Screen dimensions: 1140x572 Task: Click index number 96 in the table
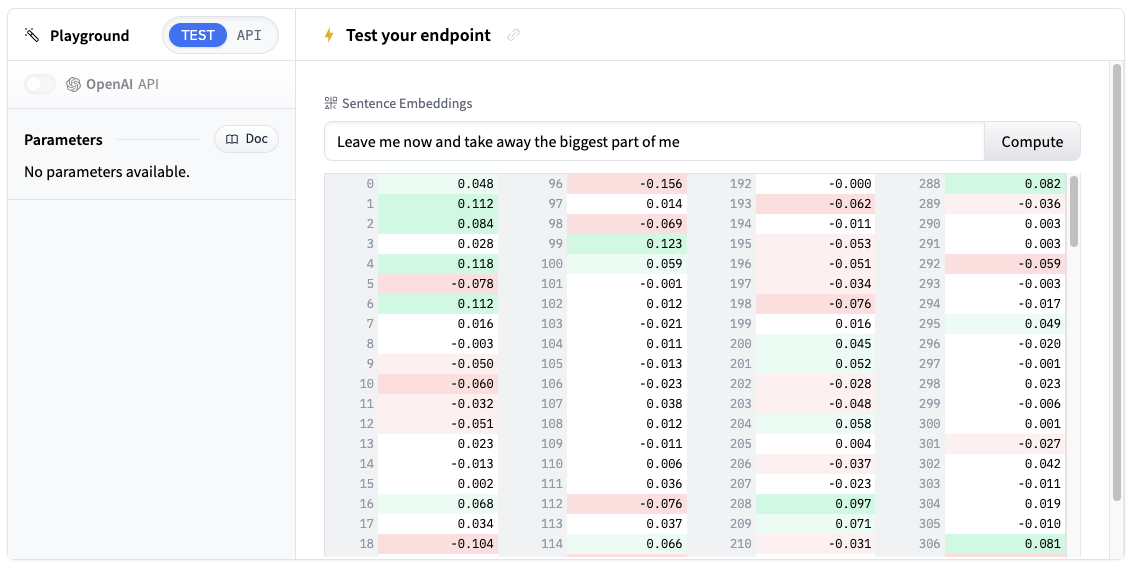555,184
